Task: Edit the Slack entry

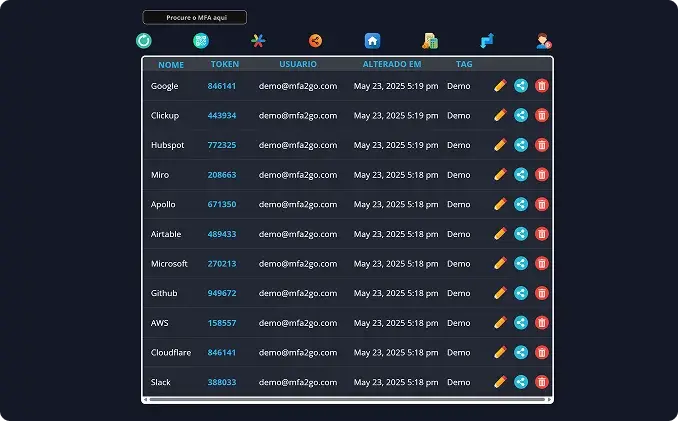Action: [500, 382]
